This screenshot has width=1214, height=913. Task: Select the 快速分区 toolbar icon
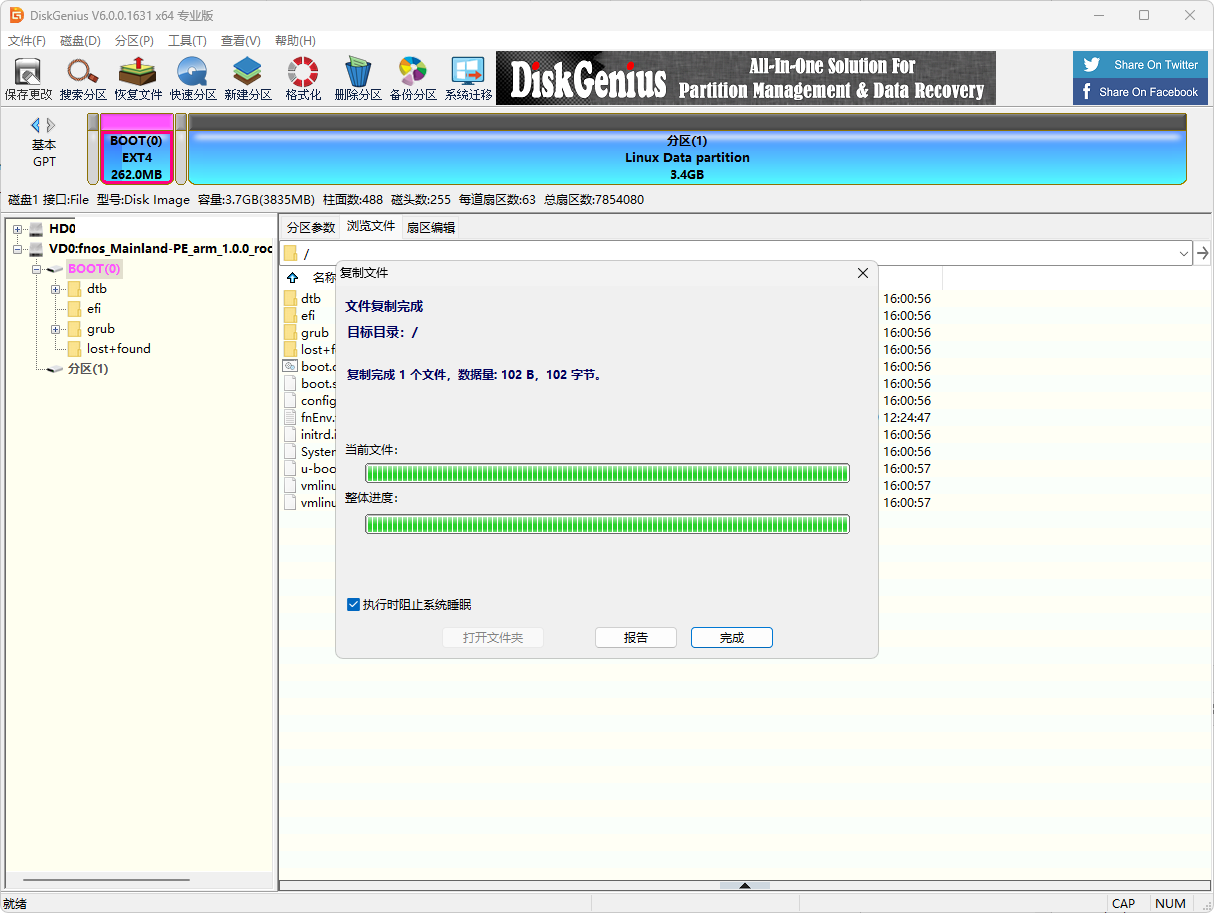click(x=193, y=79)
